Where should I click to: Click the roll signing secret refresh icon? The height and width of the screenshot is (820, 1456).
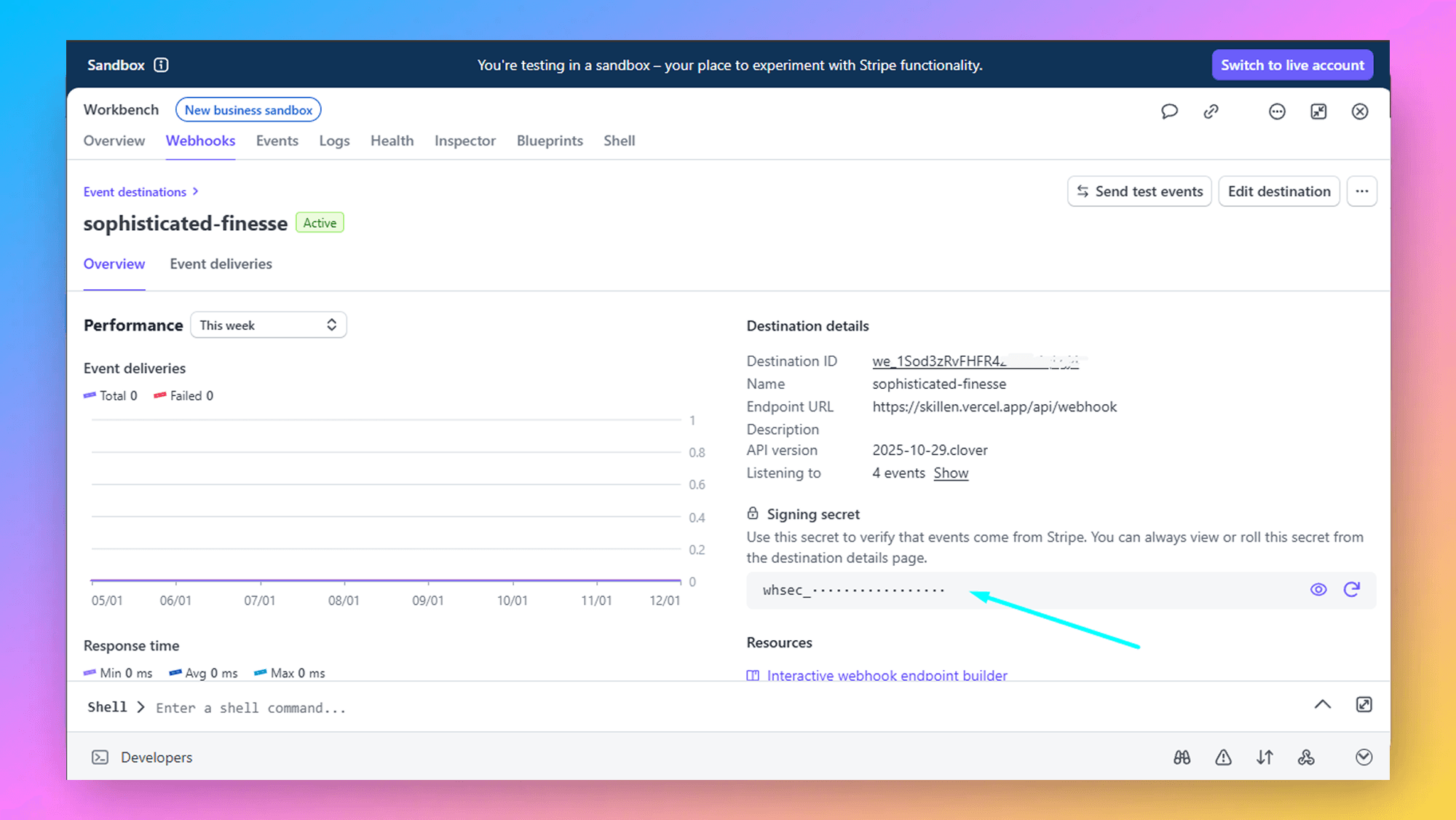(1352, 590)
